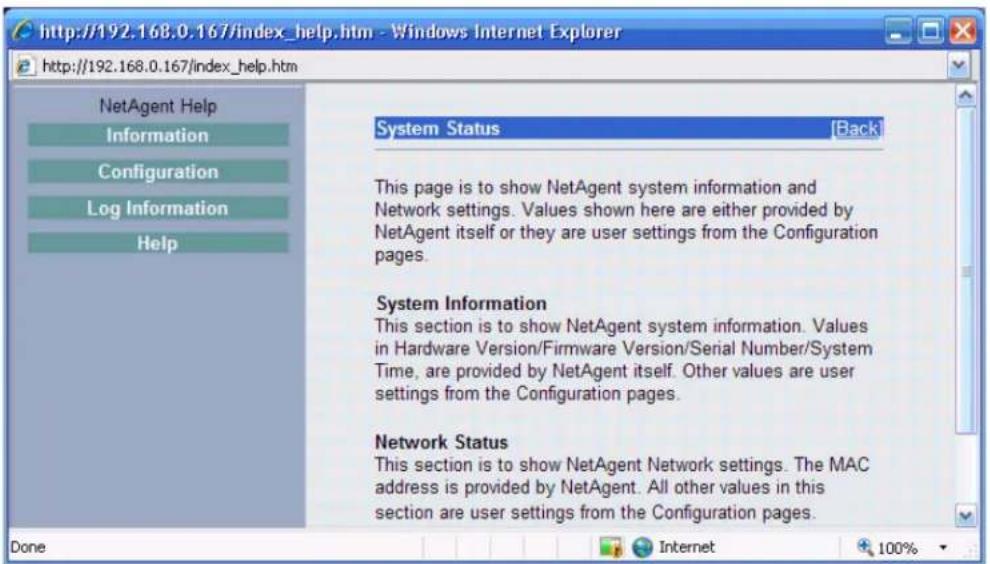Viewport: 990px width, 564px height.
Task: Close the Internet Explorer window
Action: click(963, 31)
